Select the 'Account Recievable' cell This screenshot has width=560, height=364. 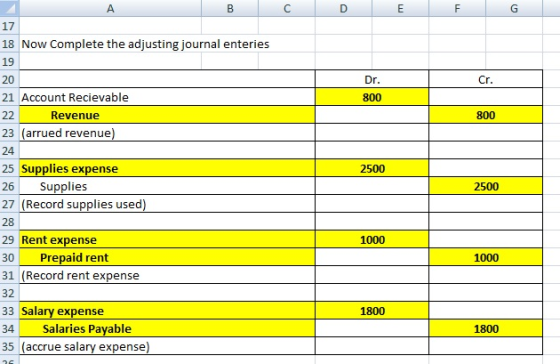pyautogui.click(x=167, y=97)
